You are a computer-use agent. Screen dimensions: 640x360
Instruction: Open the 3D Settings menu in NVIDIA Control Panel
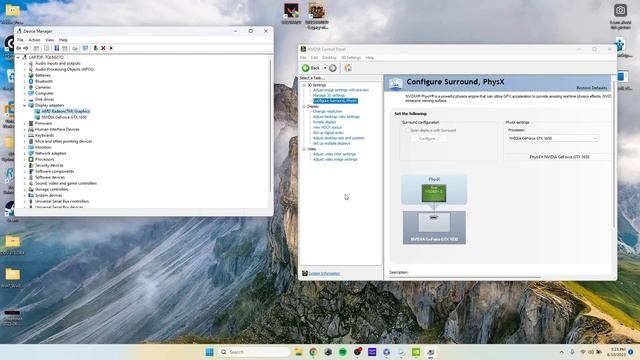351,58
